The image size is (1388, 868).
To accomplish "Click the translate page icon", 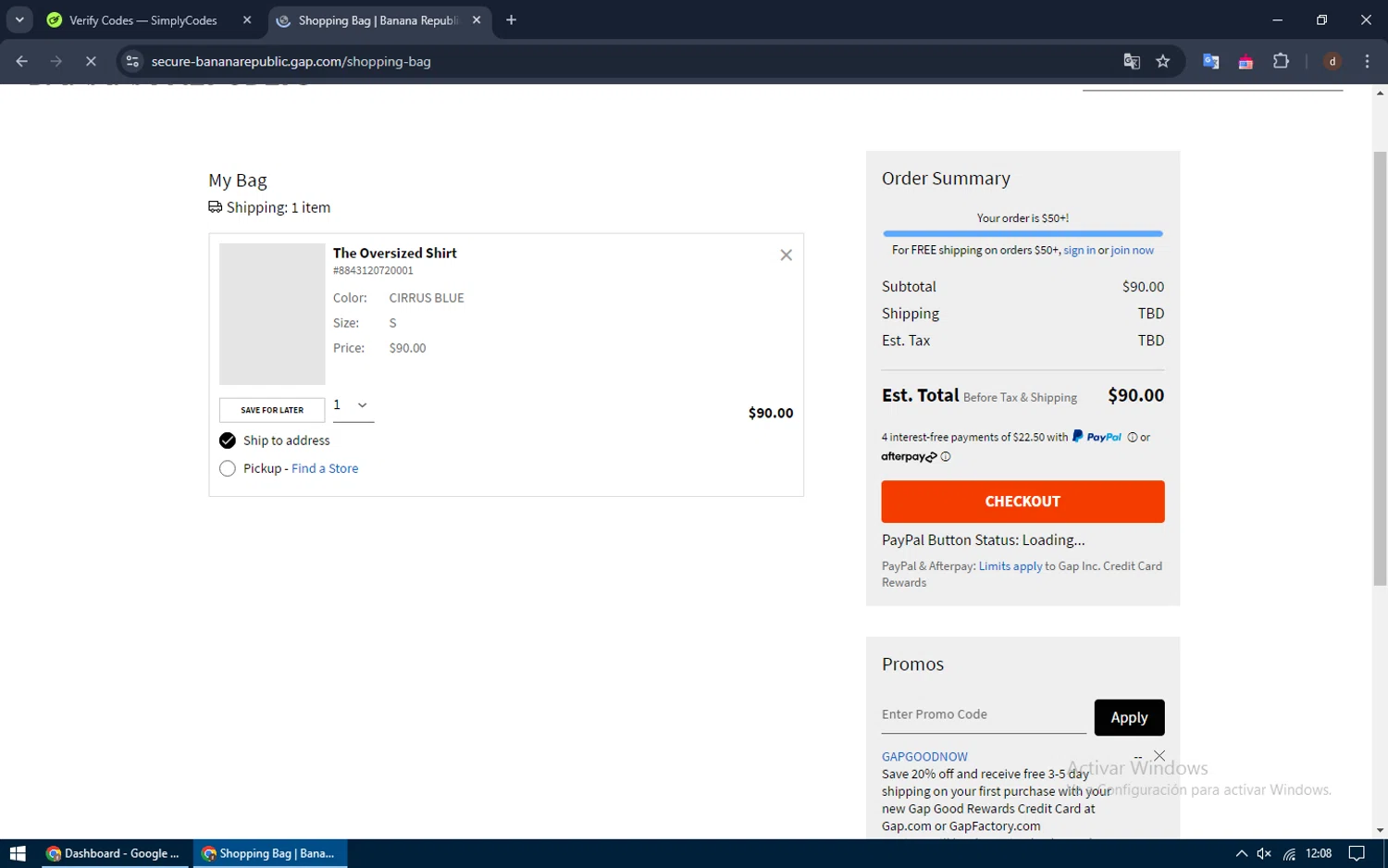I will [1132, 61].
